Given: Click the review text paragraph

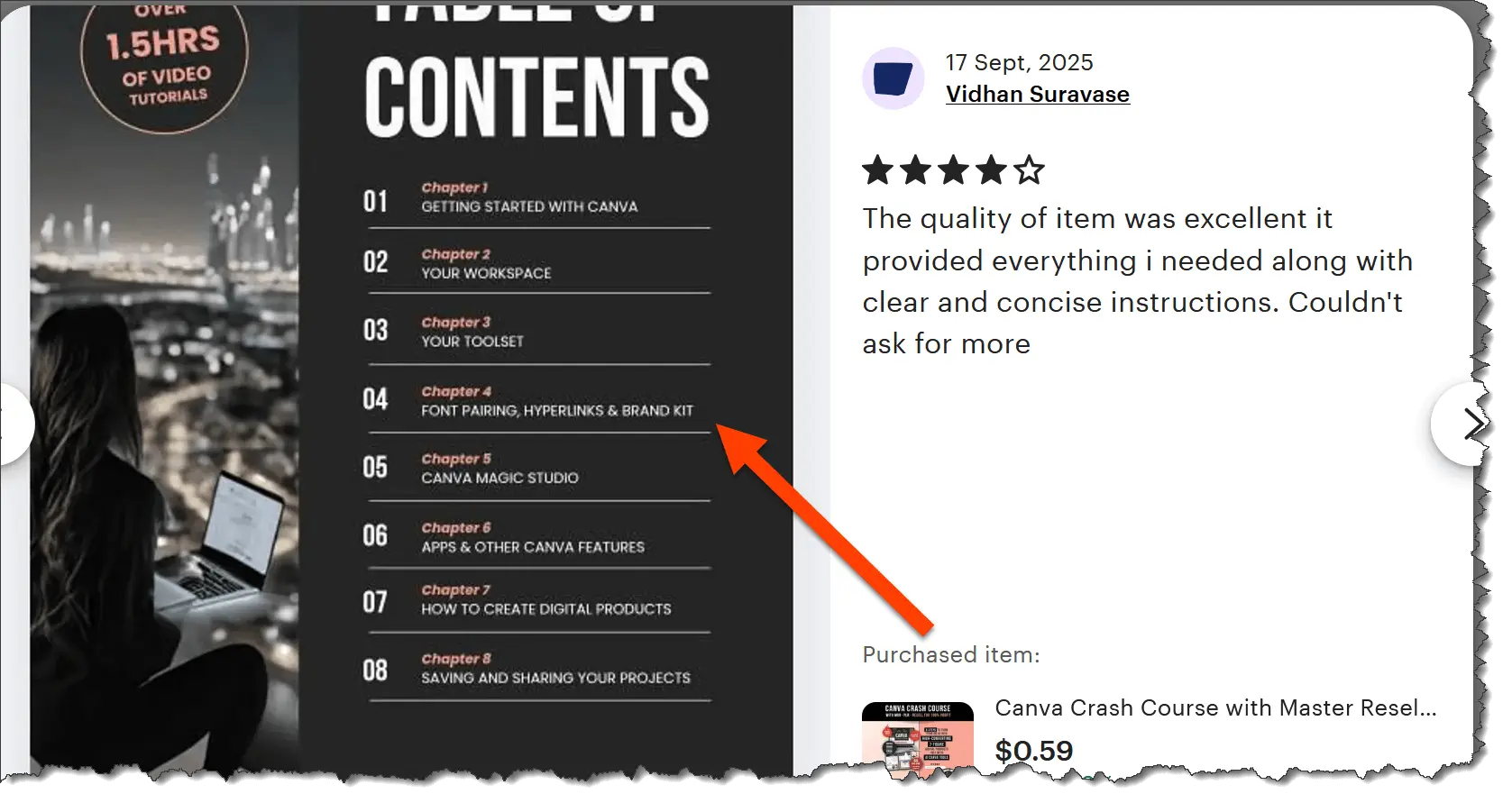Looking at the screenshot, I should [1137, 281].
